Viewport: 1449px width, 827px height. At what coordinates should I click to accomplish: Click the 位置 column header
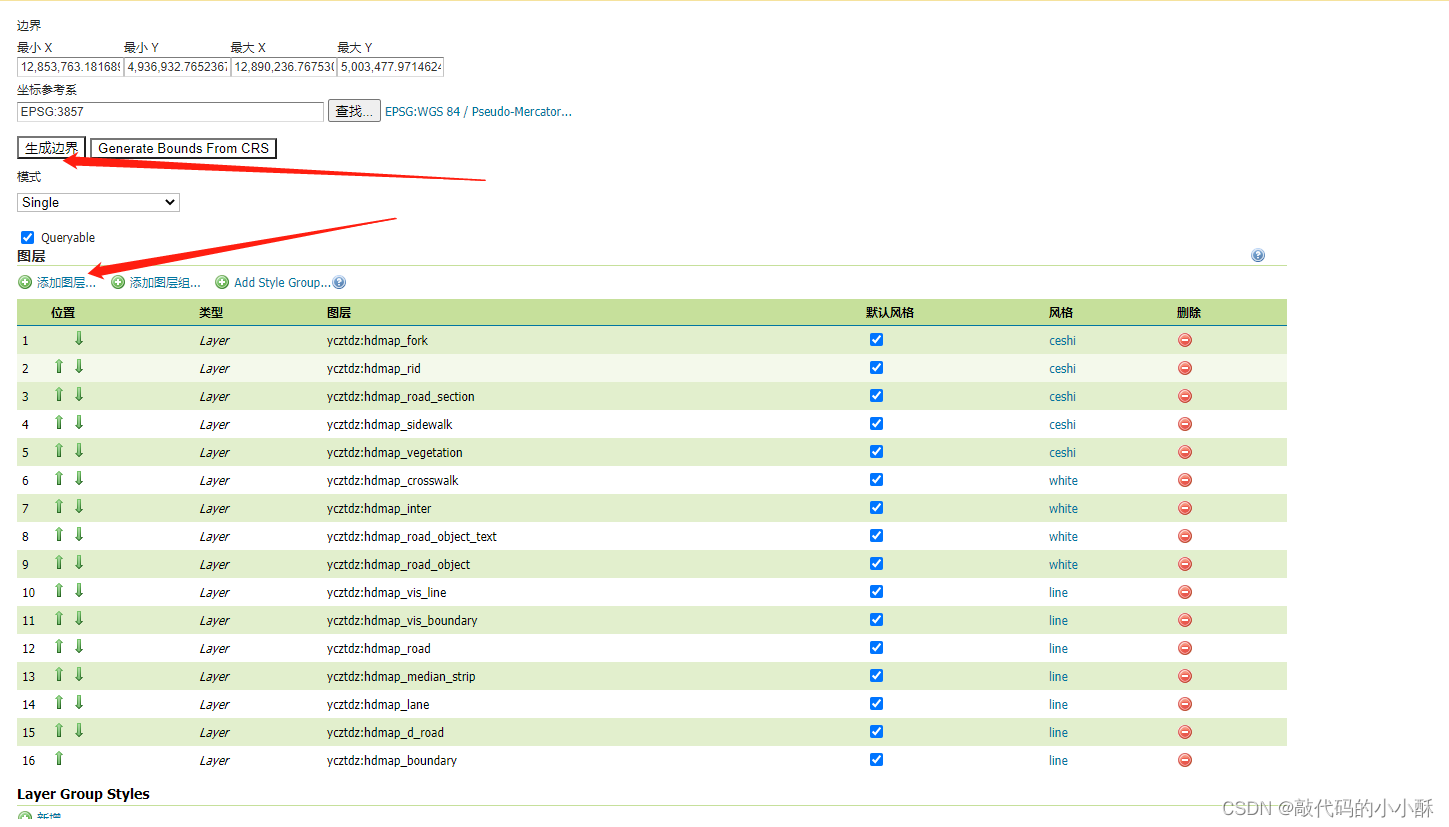click(63, 312)
